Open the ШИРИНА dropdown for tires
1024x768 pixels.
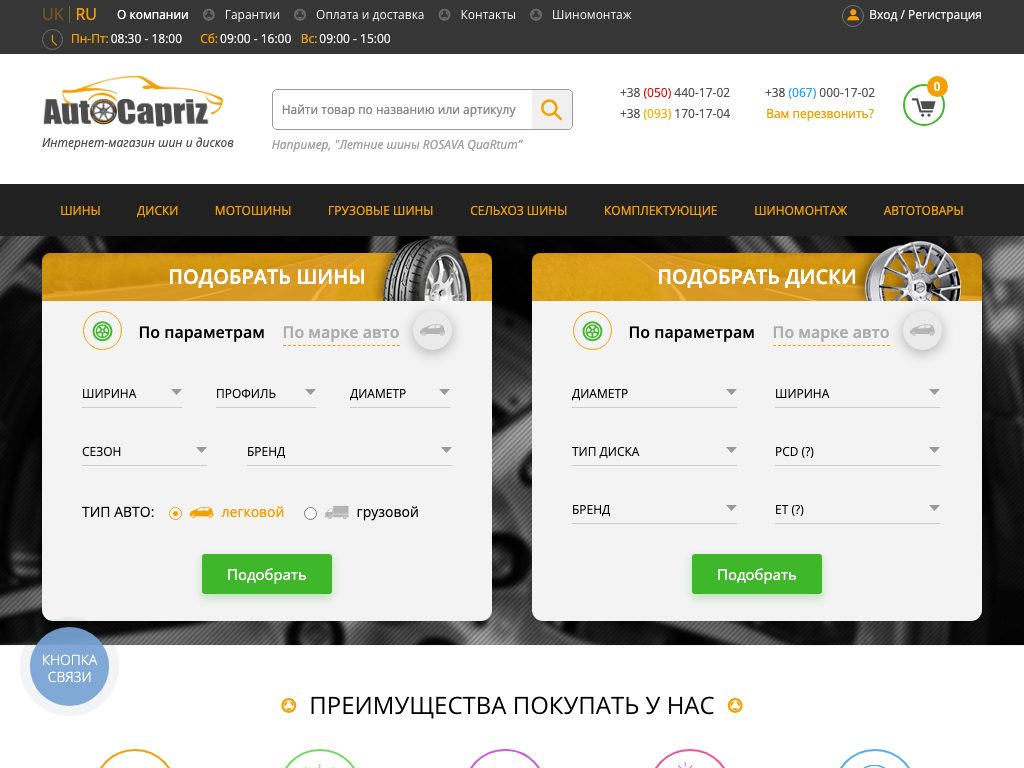(132, 394)
